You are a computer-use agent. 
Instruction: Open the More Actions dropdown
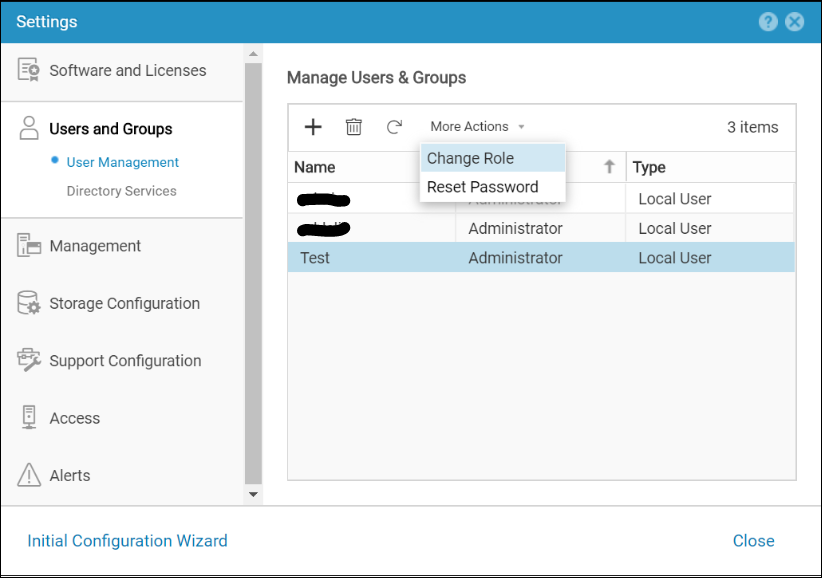[477, 127]
